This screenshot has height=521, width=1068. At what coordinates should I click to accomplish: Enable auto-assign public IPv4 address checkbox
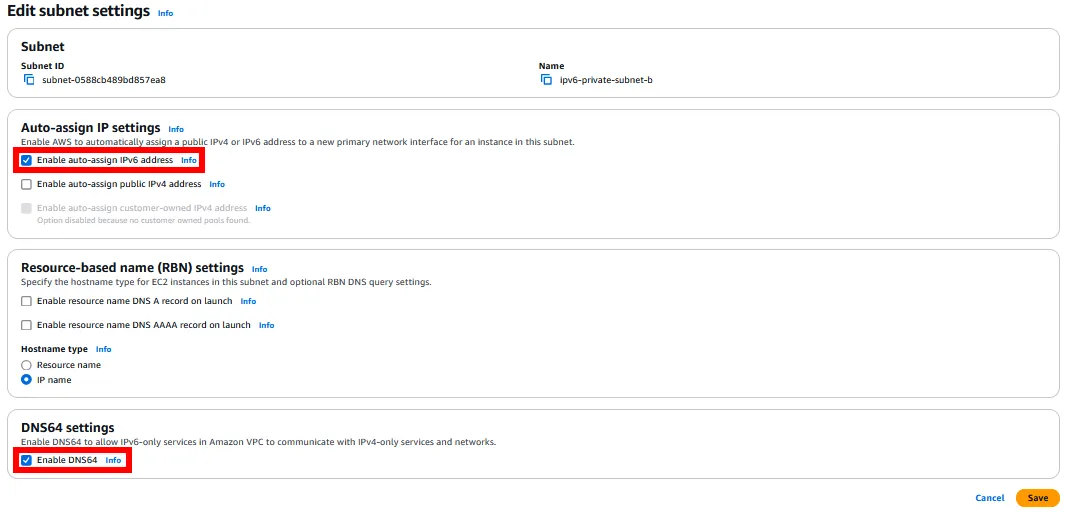pyautogui.click(x=27, y=184)
